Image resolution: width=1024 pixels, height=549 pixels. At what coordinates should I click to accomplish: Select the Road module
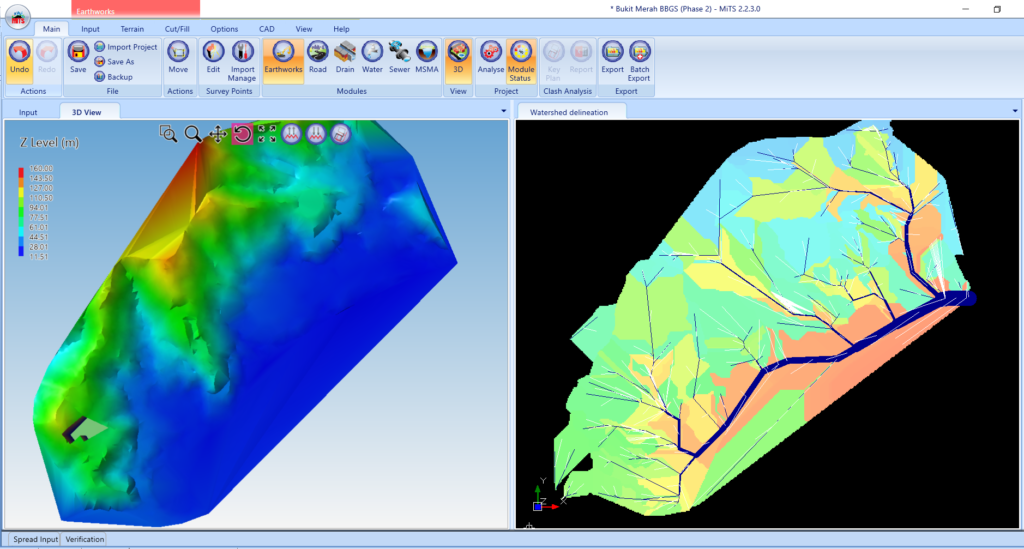pyautogui.click(x=317, y=57)
